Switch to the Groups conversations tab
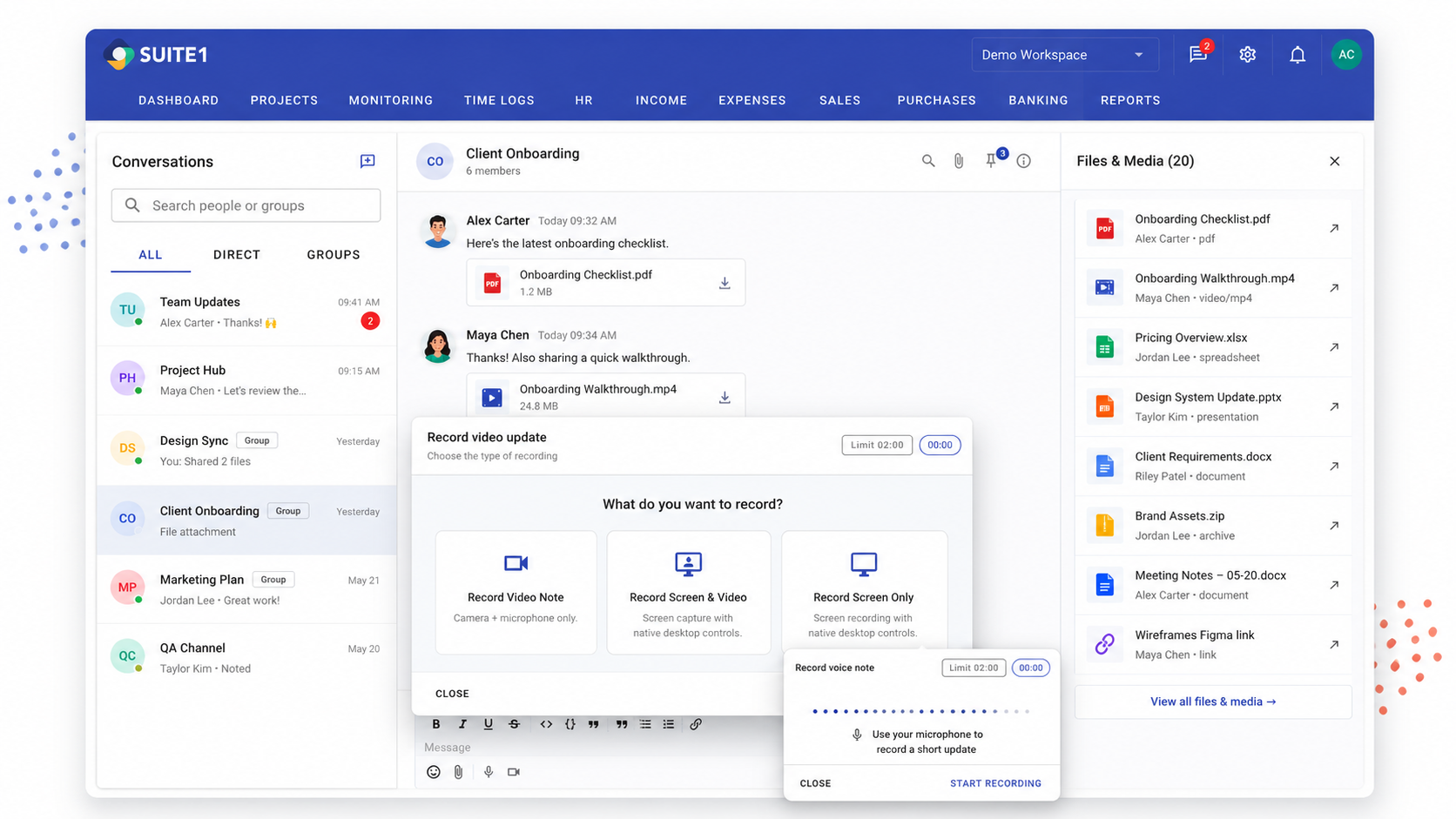The width and height of the screenshot is (1456, 819). point(334,254)
